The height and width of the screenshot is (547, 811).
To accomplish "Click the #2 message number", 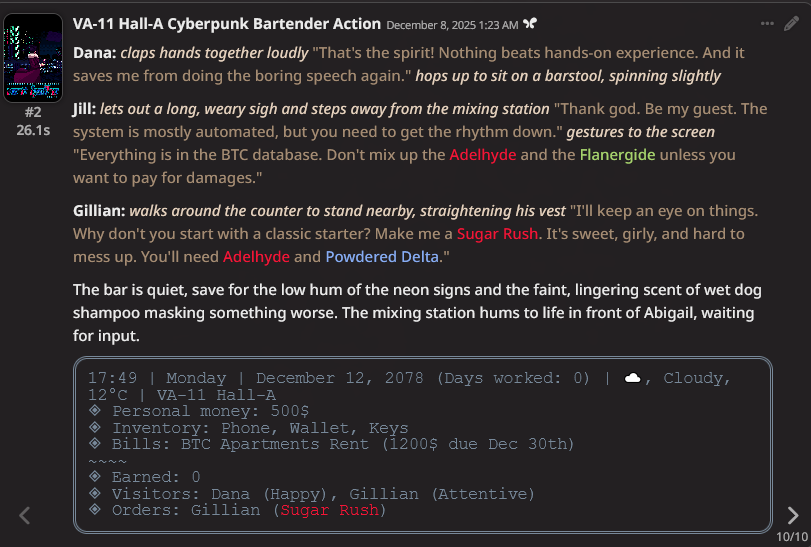I will (32, 113).
